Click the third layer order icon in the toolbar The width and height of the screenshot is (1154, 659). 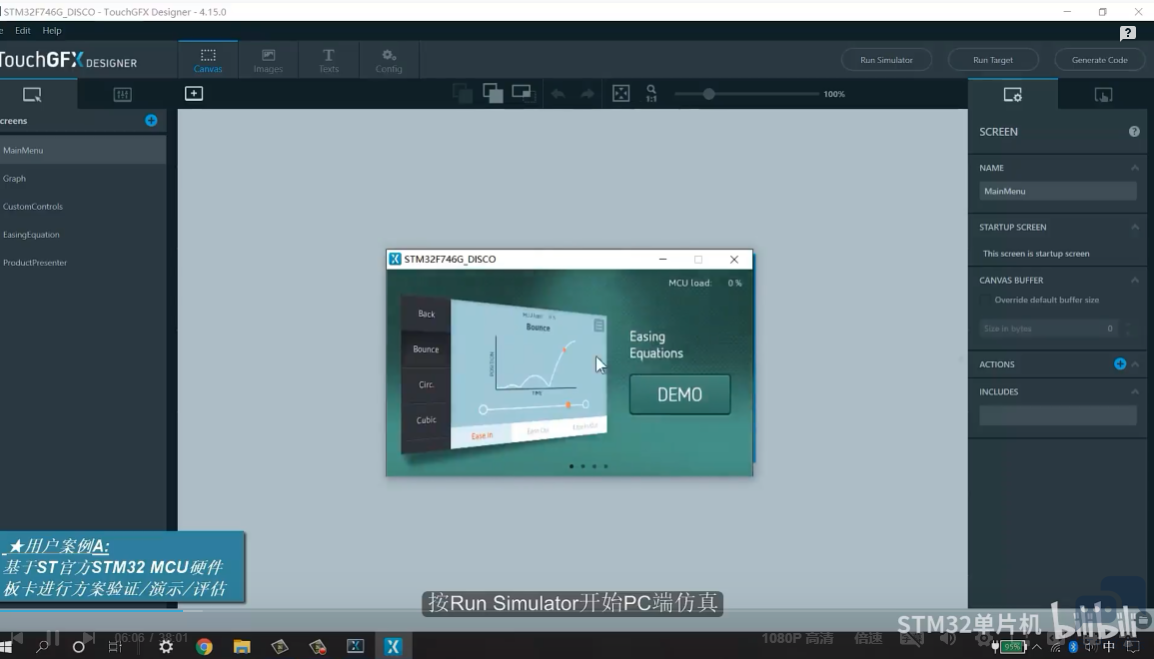coord(523,93)
